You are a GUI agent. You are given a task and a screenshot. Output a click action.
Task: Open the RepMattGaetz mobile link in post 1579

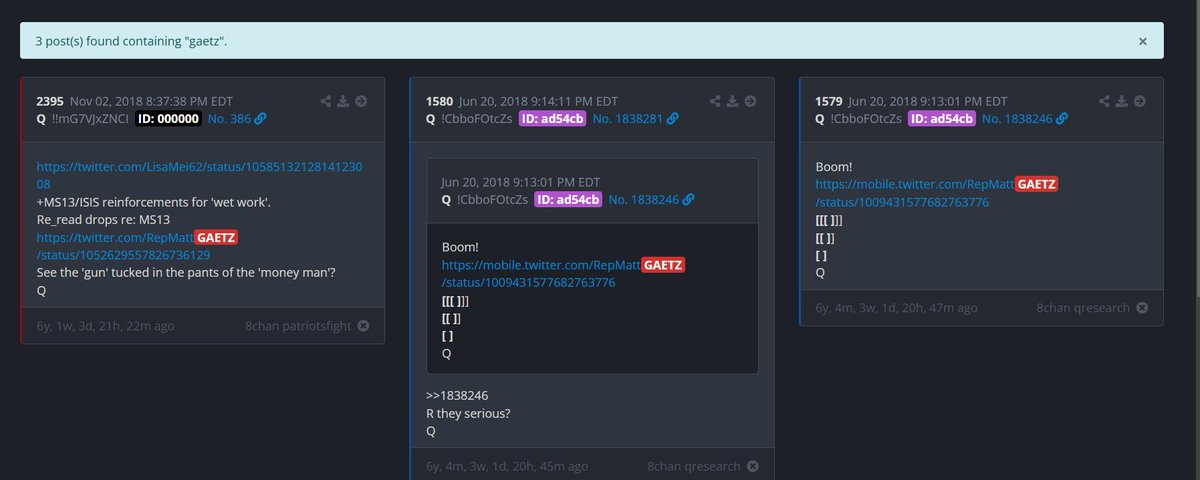click(937, 192)
